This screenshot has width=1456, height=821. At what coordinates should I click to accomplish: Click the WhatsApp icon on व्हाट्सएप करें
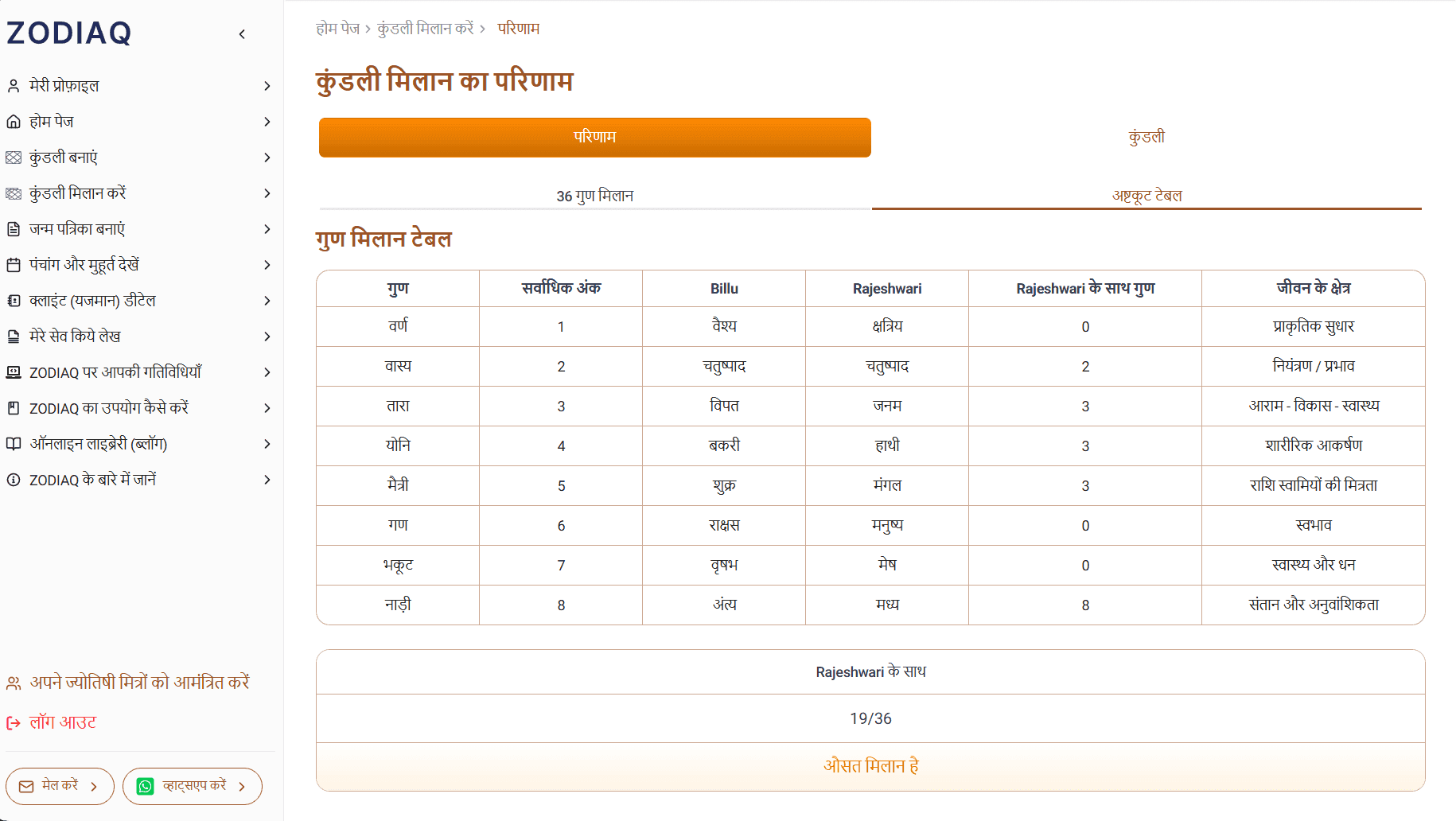[146, 786]
